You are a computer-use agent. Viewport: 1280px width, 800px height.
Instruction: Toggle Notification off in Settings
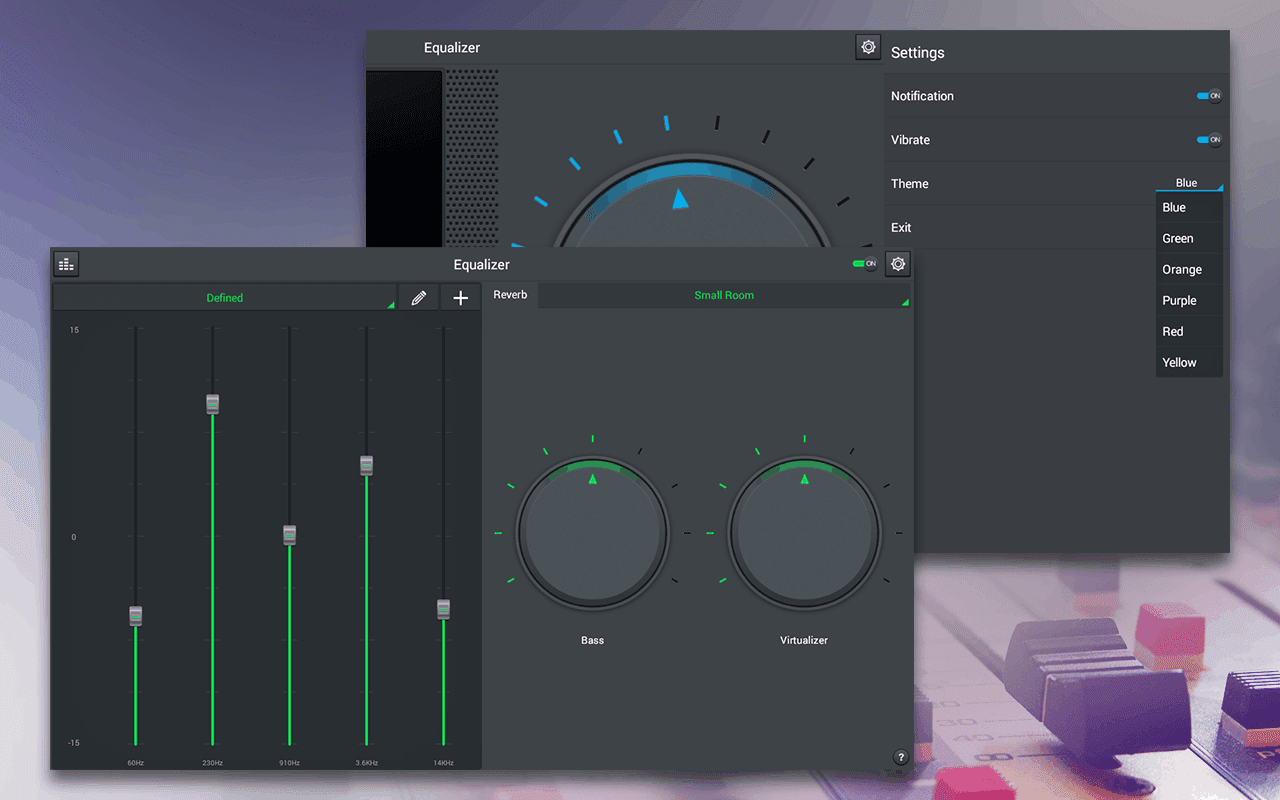(x=1210, y=95)
